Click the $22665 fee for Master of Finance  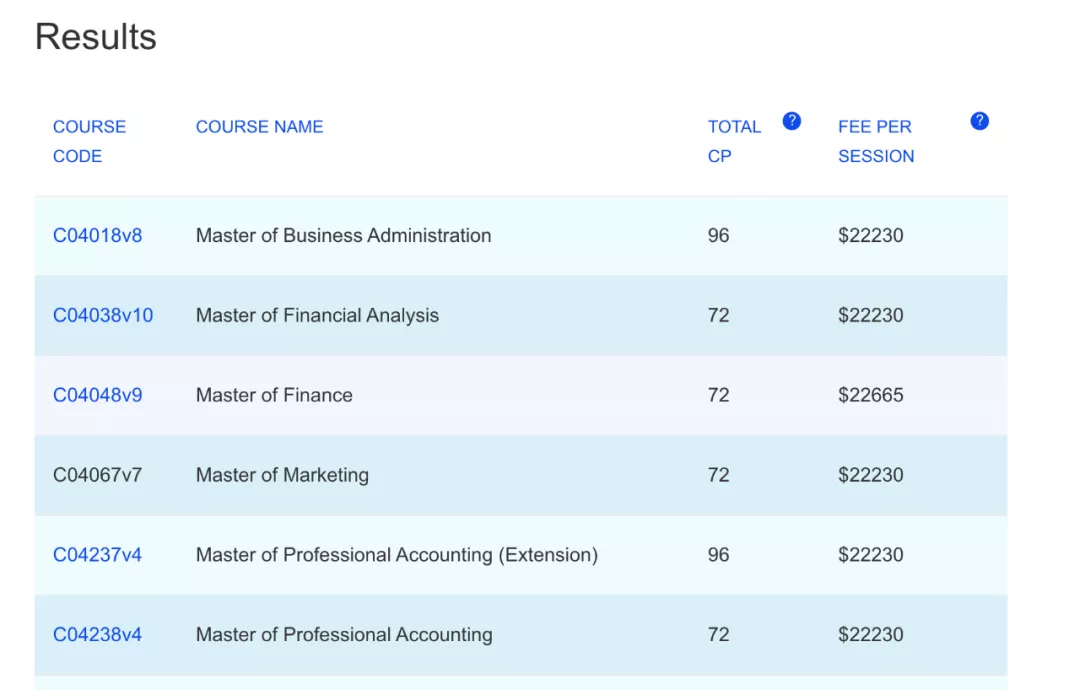point(870,395)
